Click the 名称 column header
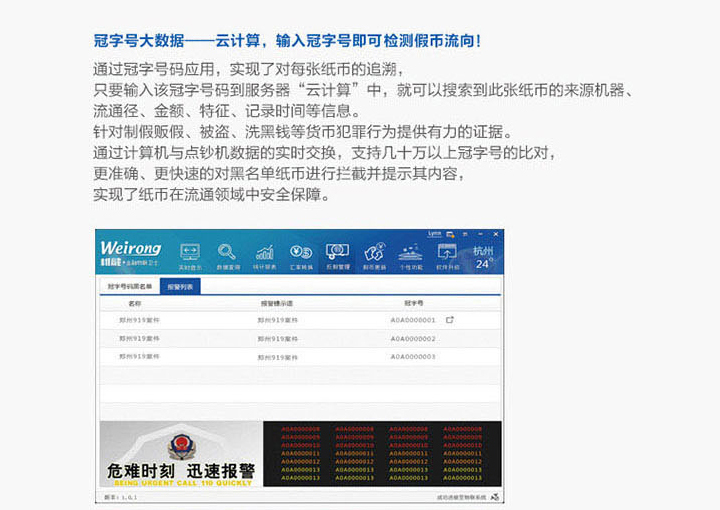Image resolution: width=720 pixels, height=510 pixels. [135, 302]
